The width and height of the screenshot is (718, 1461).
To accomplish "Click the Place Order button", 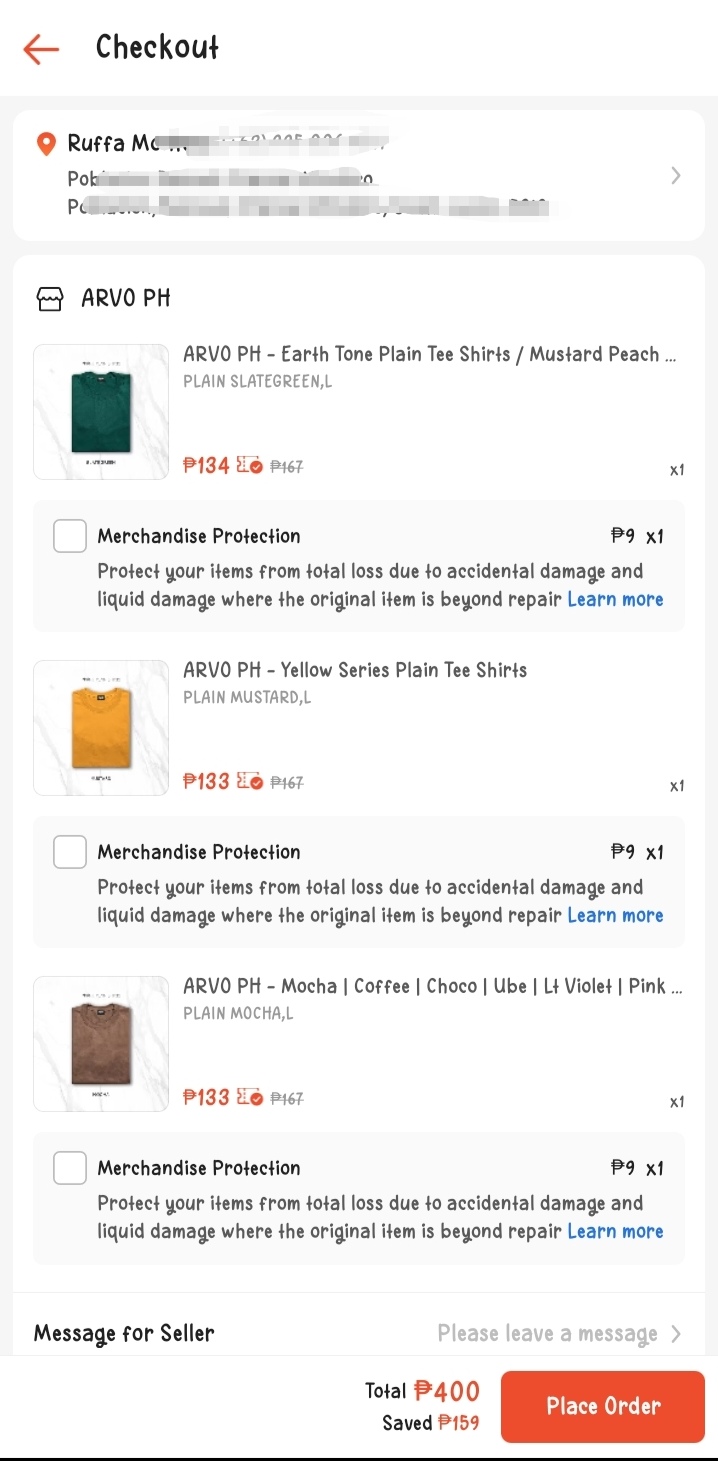I will 603,1406.
